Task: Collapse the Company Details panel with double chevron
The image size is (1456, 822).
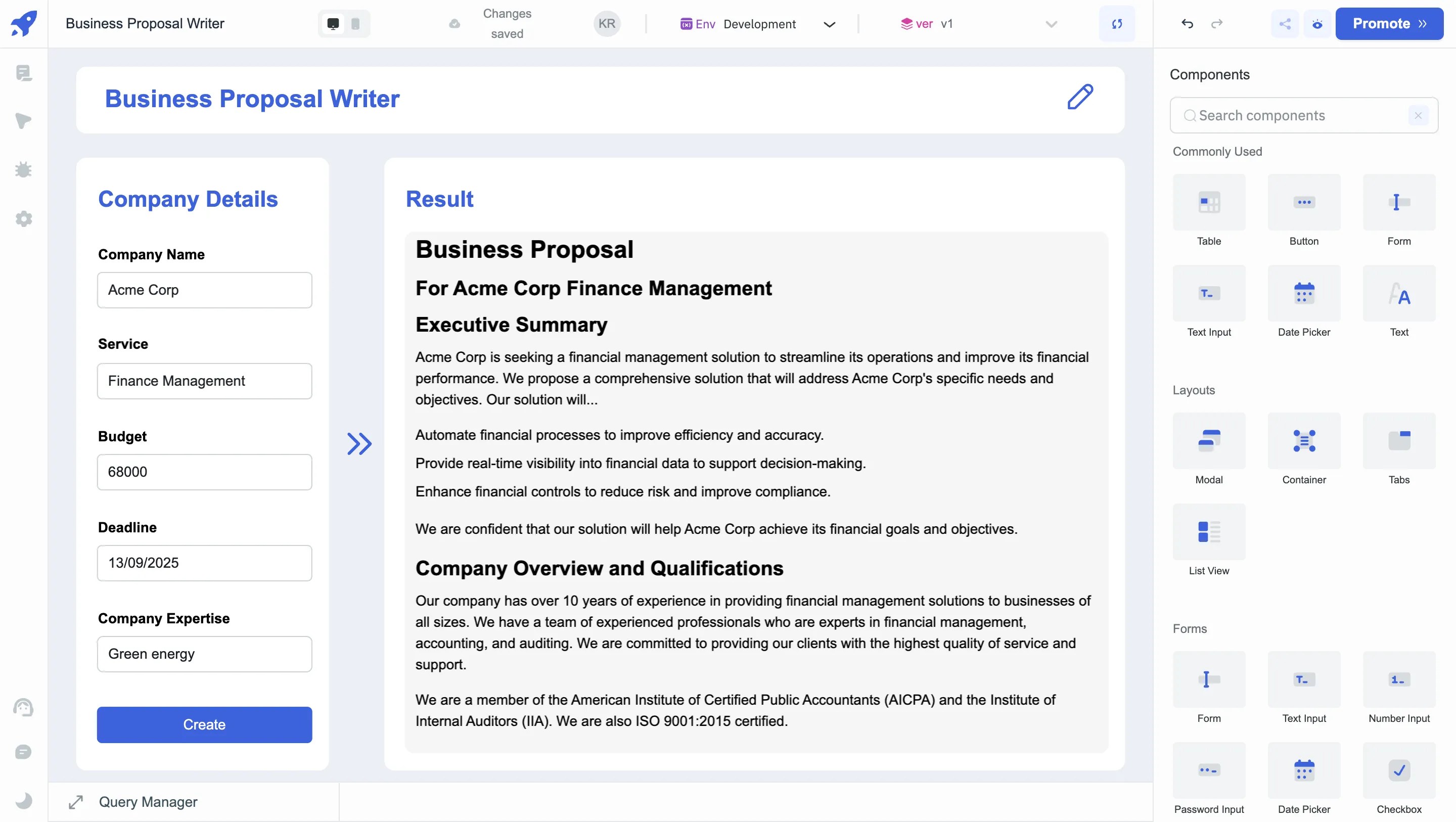Action: (358, 444)
